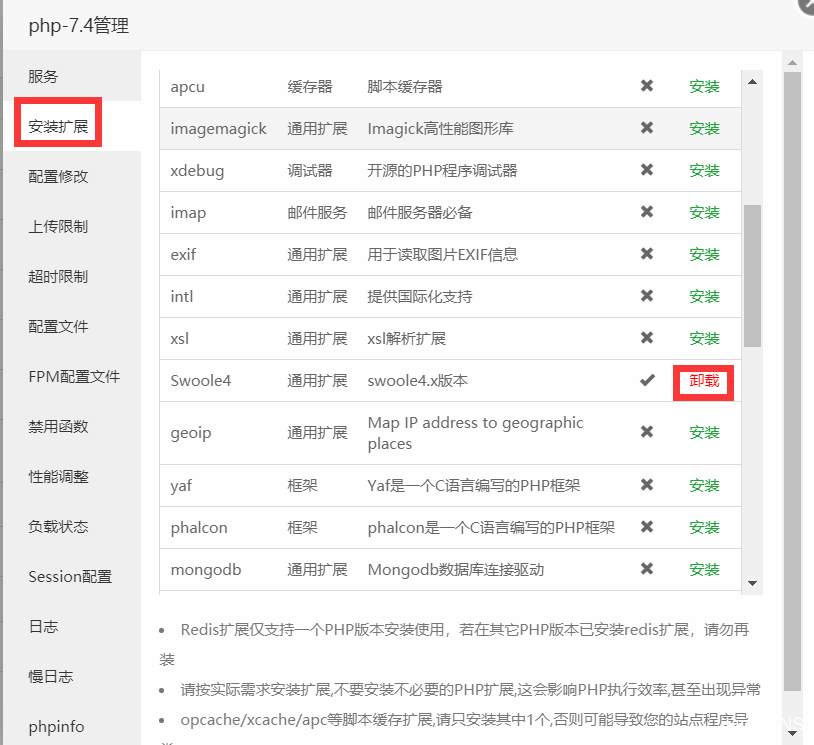This screenshot has height=745, width=814.
Task: Click the X status icon for geoip
Action: (x=647, y=432)
